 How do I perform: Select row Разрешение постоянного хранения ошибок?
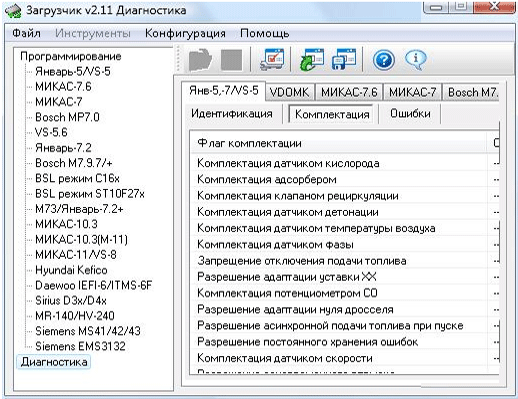click(x=345, y=342)
